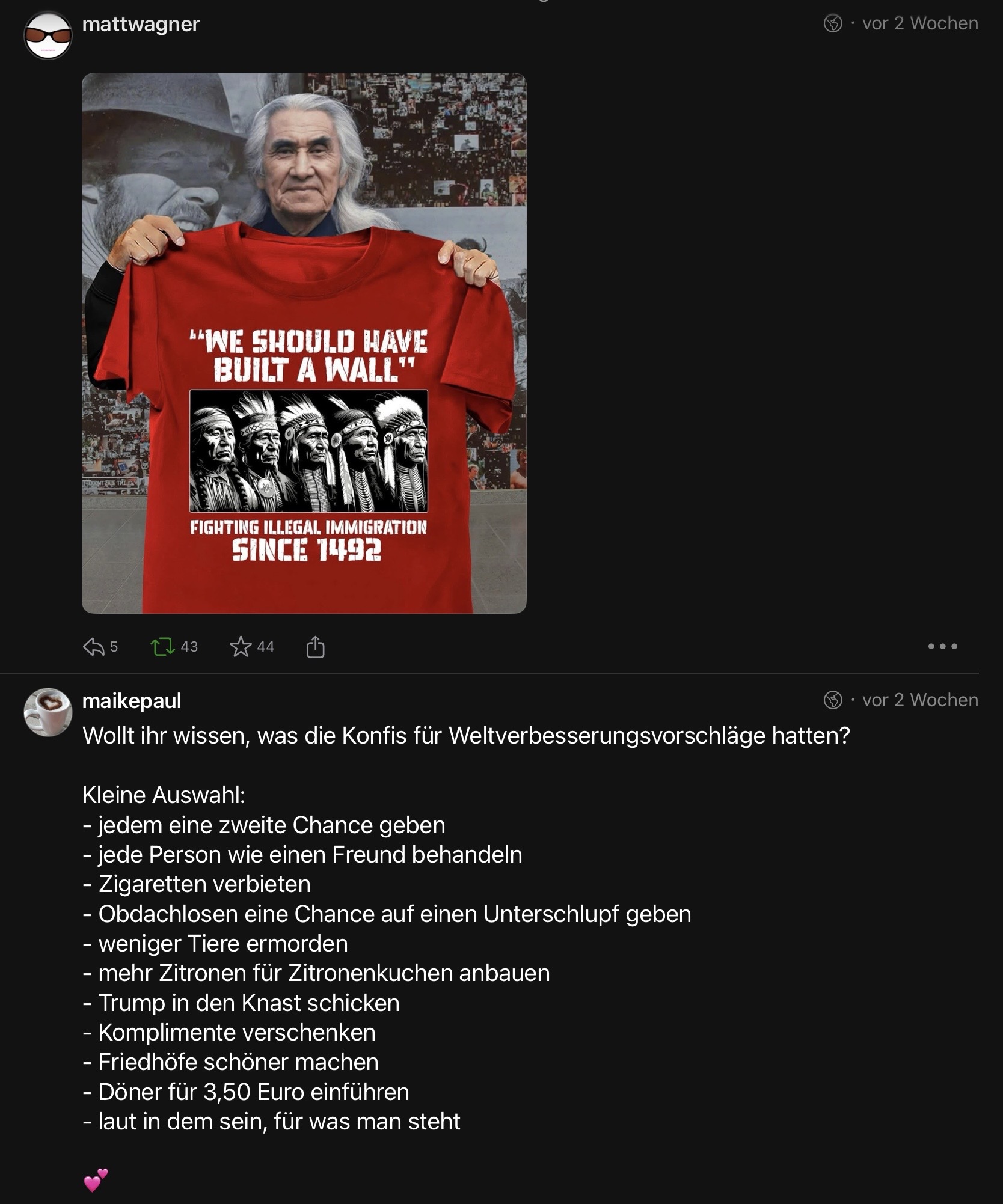Open maikepaul's post text about Konfis

(466, 736)
